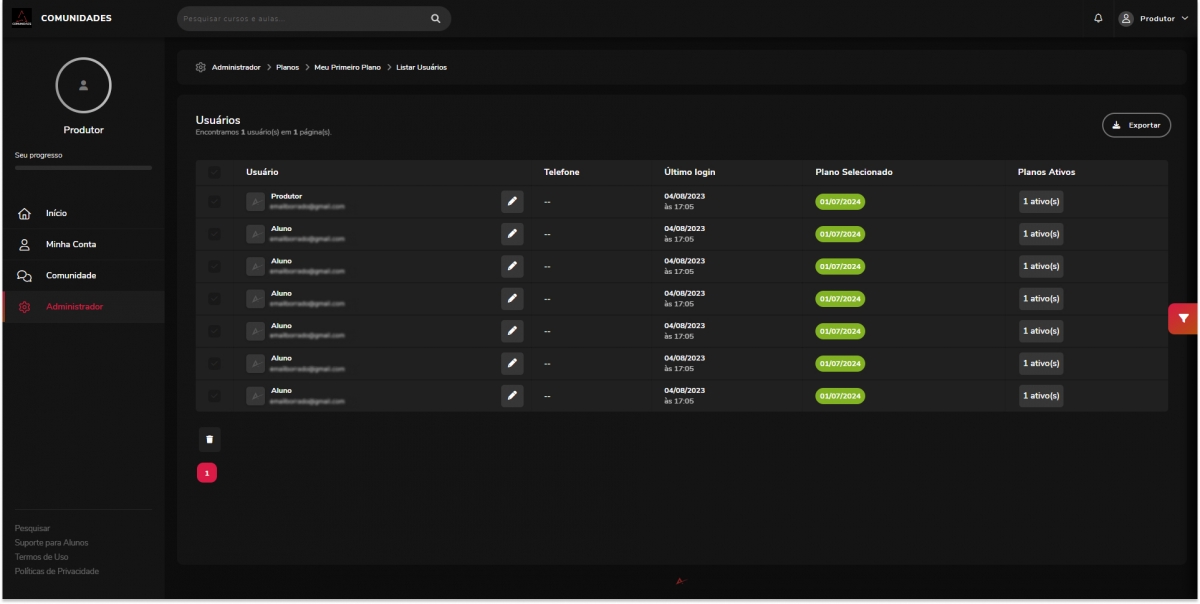Click the notification bell icon
The image size is (1200, 604).
pos(1098,18)
